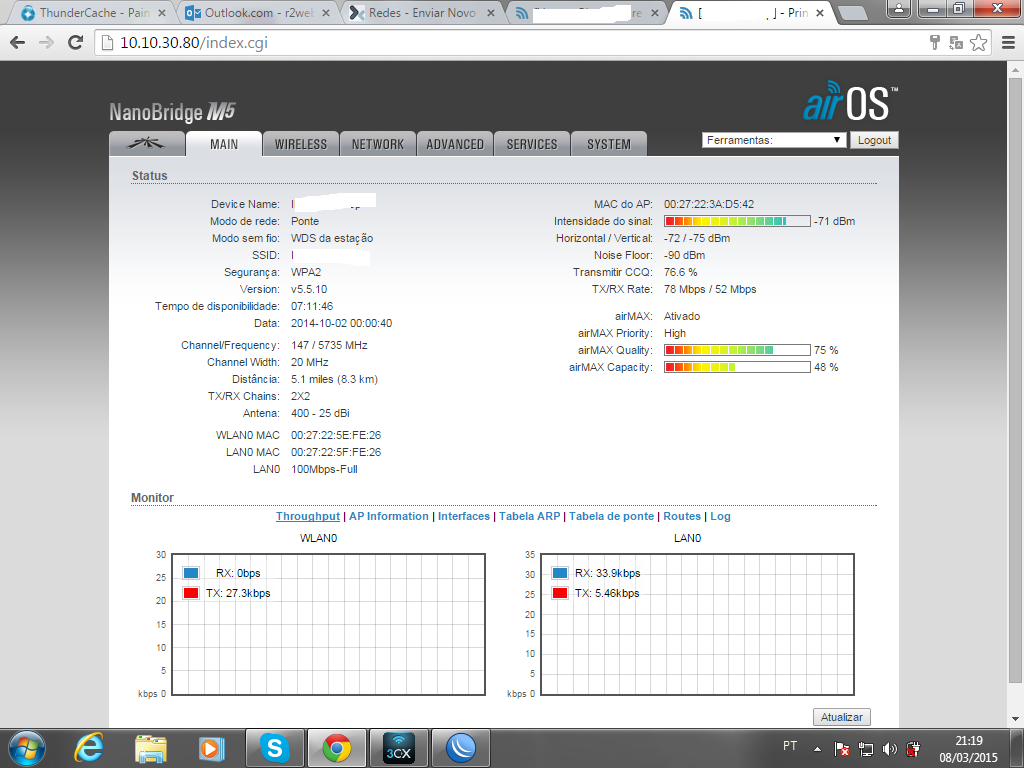Image resolution: width=1024 pixels, height=768 pixels.
Task: Open the Interfaces link
Action: [x=464, y=516]
